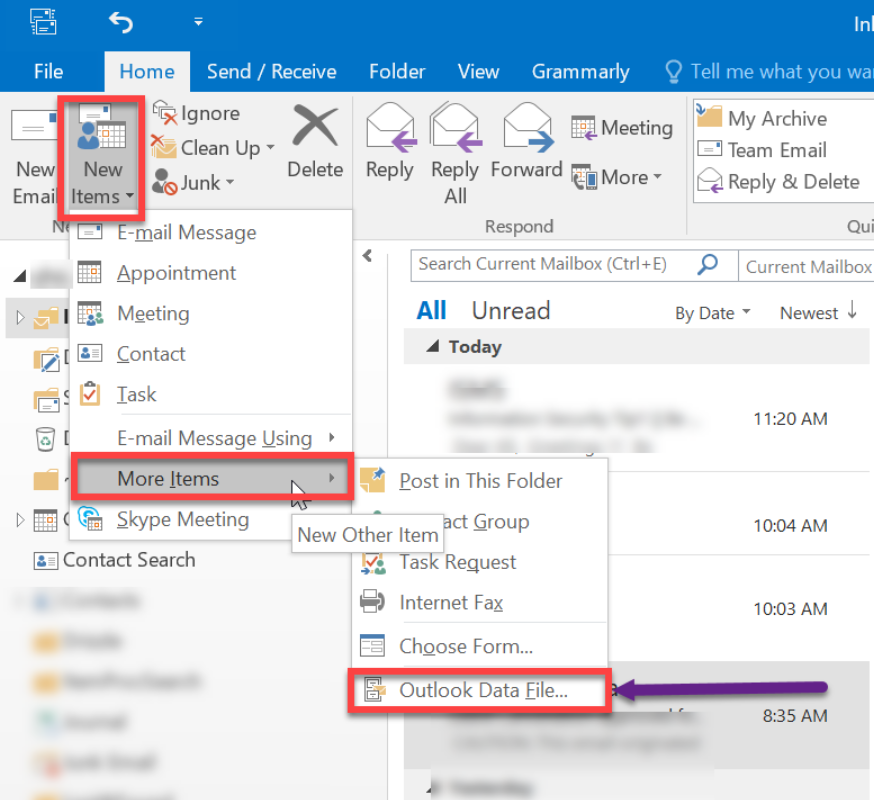Open the Junk dropdown

click(x=193, y=182)
